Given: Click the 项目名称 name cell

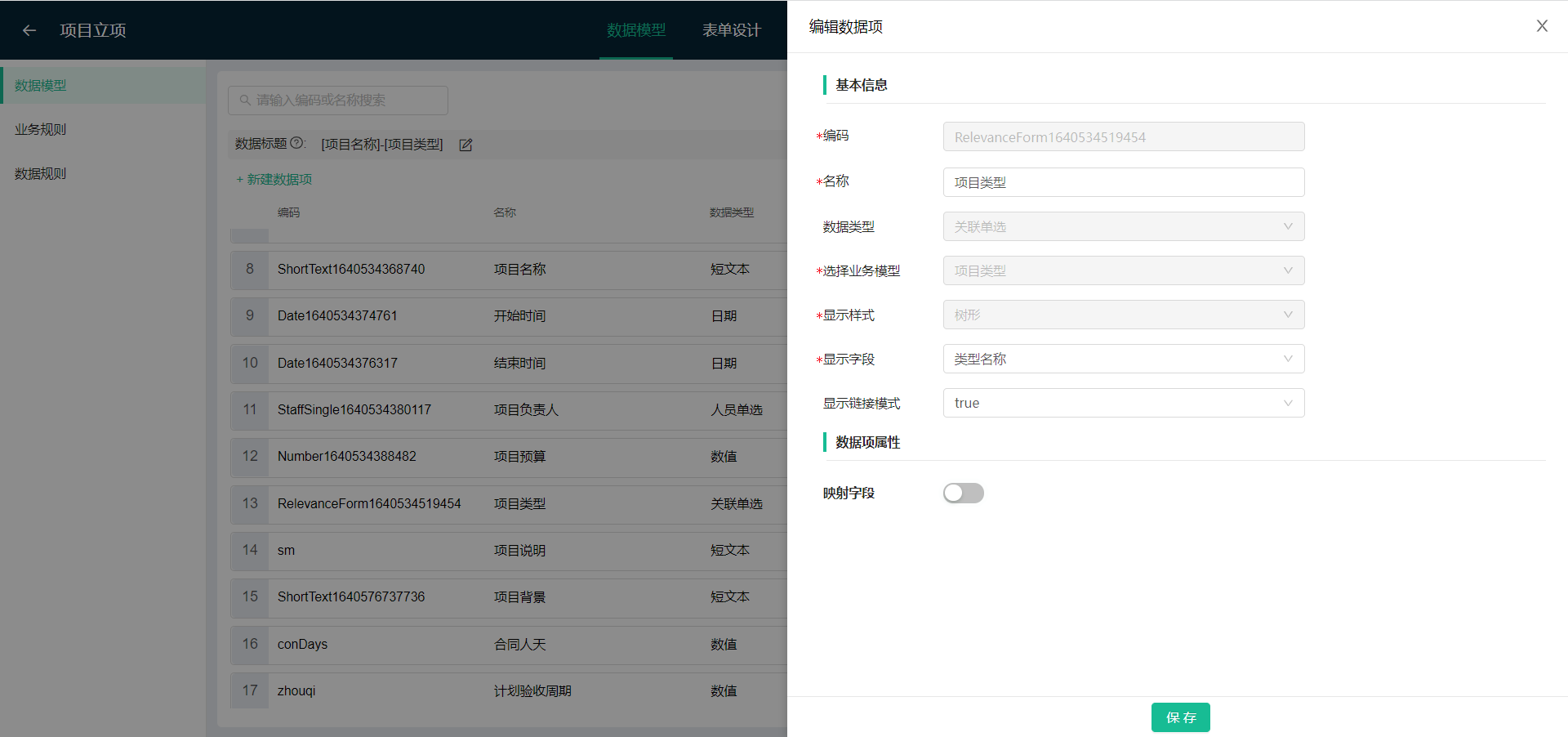Looking at the screenshot, I should click(x=520, y=270).
